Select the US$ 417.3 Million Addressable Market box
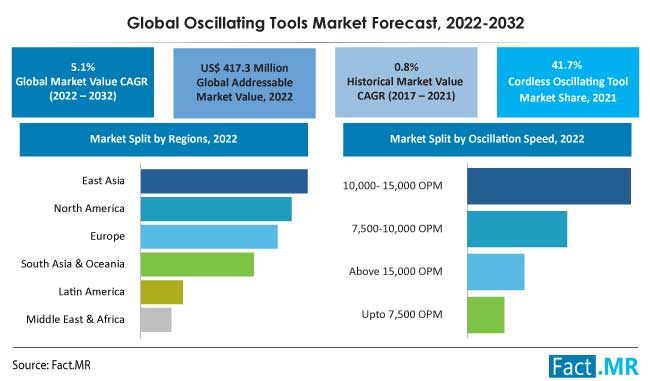The image size is (650, 381). [244, 83]
